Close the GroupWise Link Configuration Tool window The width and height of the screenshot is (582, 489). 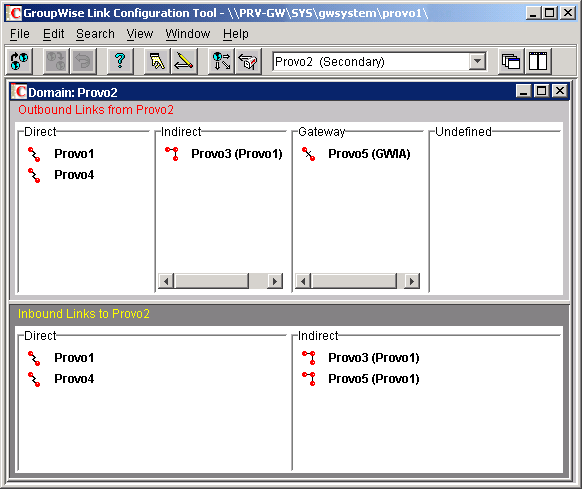[x=568, y=13]
